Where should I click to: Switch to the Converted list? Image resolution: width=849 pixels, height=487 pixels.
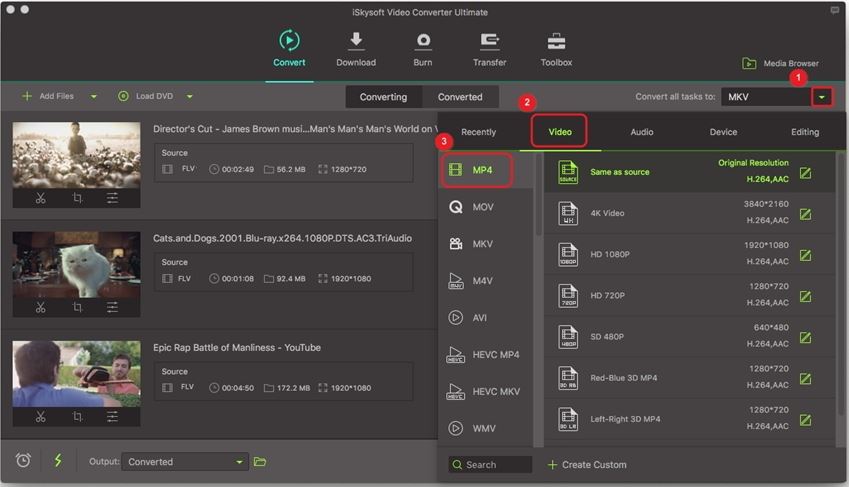pyautogui.click(x=460, y=97)
